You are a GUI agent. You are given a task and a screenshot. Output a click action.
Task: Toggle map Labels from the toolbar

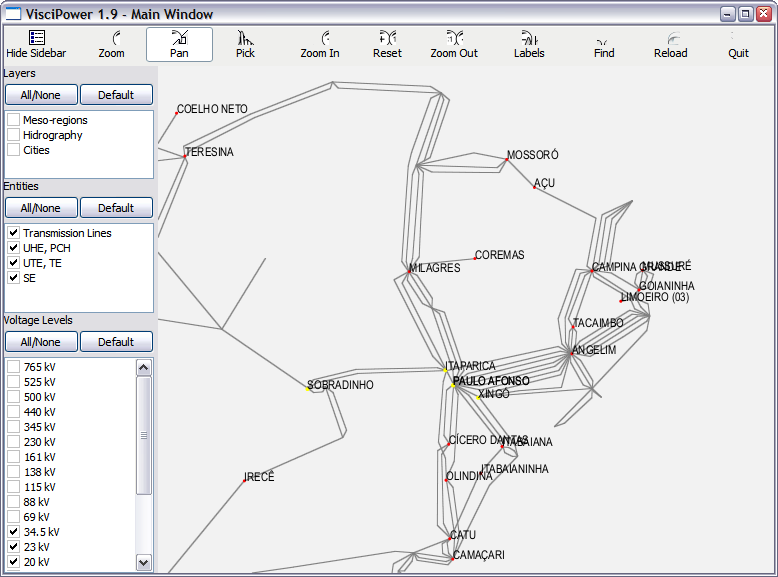point(529,45)
